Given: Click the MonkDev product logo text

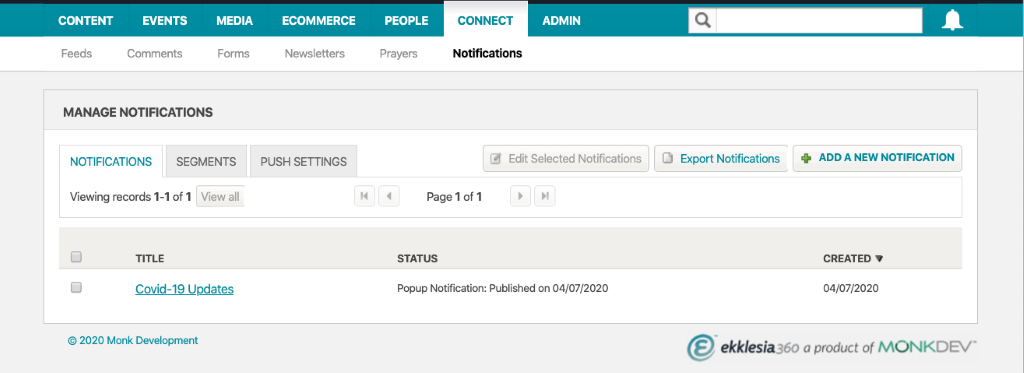Looking at the screenshot, I should 927,347.
